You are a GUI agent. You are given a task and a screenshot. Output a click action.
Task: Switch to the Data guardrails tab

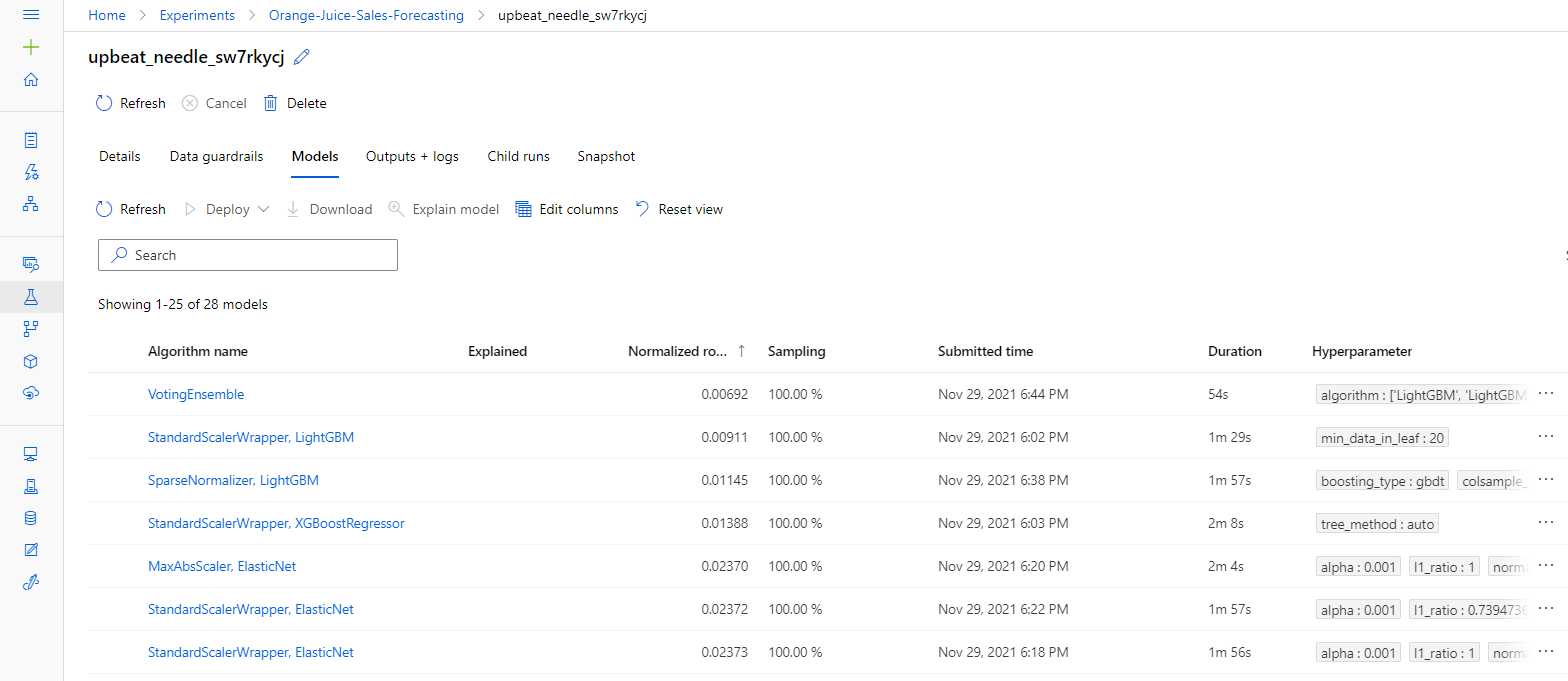[216, 156]
